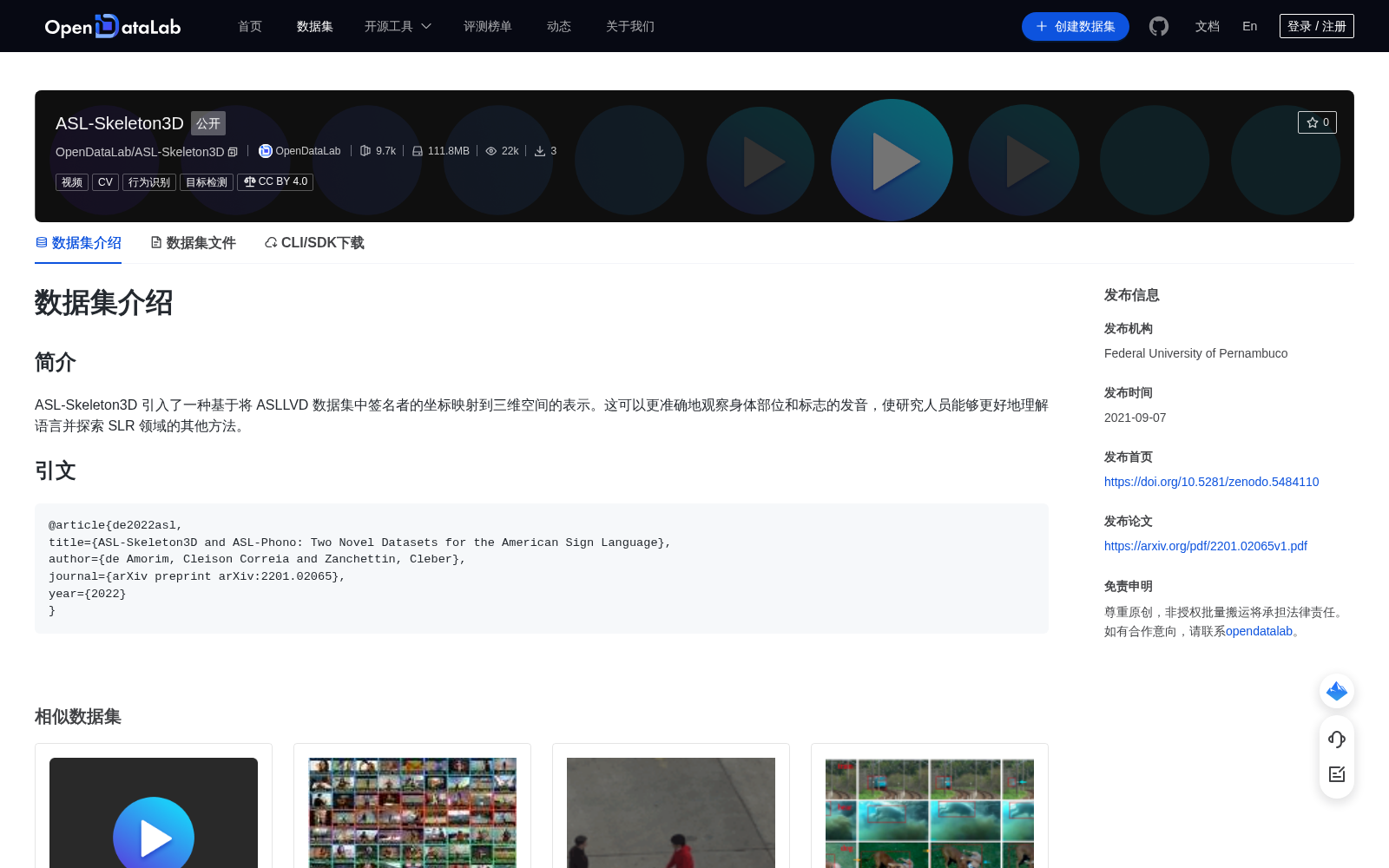This screenshot has height=868, width=1389.
Task: Click the file icon beside 数据集文件
Action: click(156, 242)
